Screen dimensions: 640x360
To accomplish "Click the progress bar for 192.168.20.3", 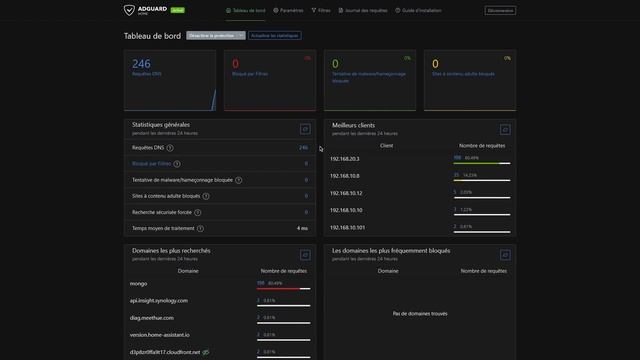I will click(482, 163).
